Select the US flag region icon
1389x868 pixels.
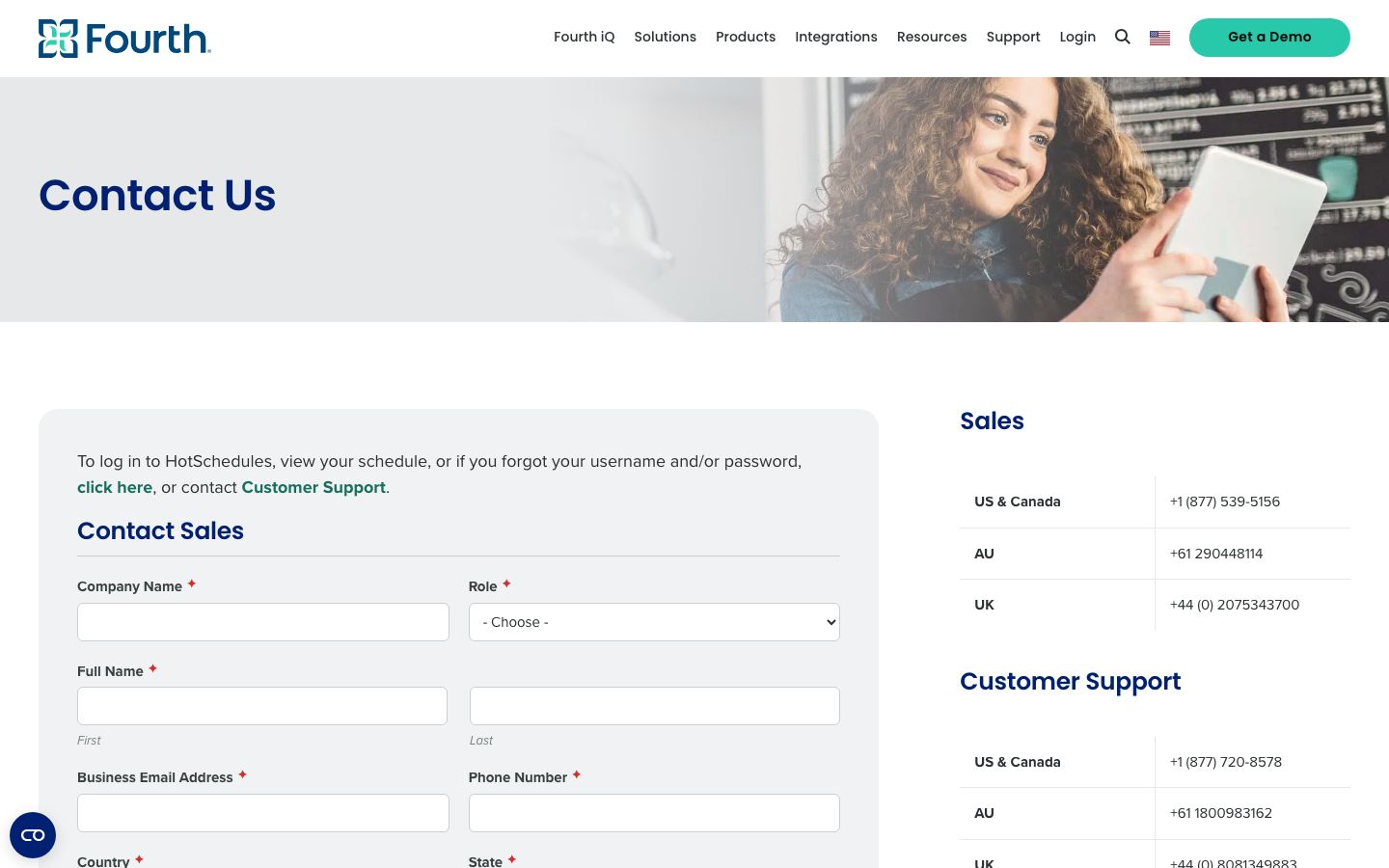point(1159,38)
